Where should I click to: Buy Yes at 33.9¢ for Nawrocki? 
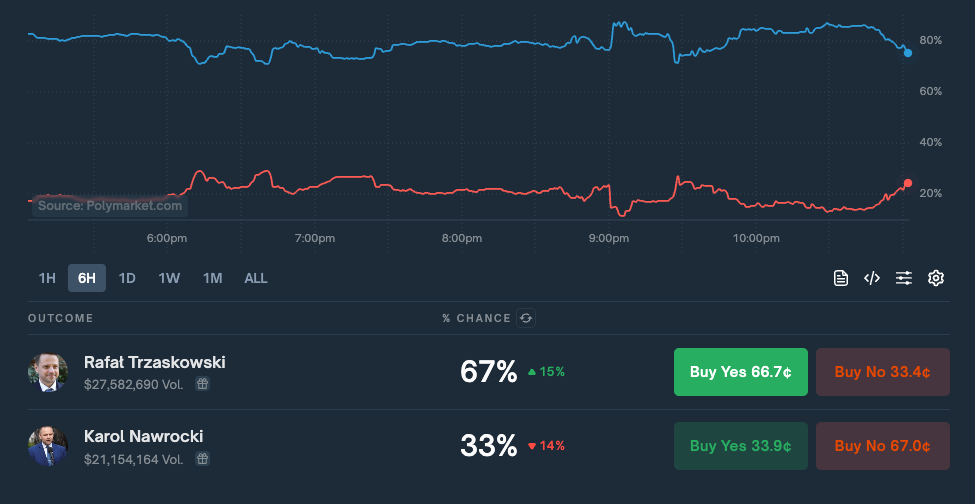point(740,446)
